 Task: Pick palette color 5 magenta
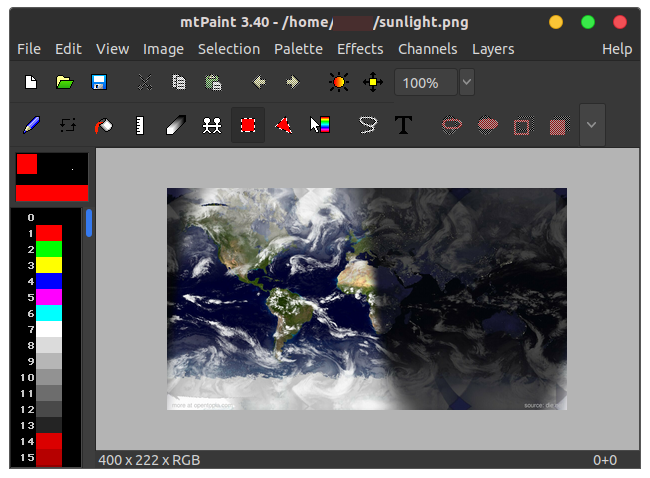click(x=49, y=297)
